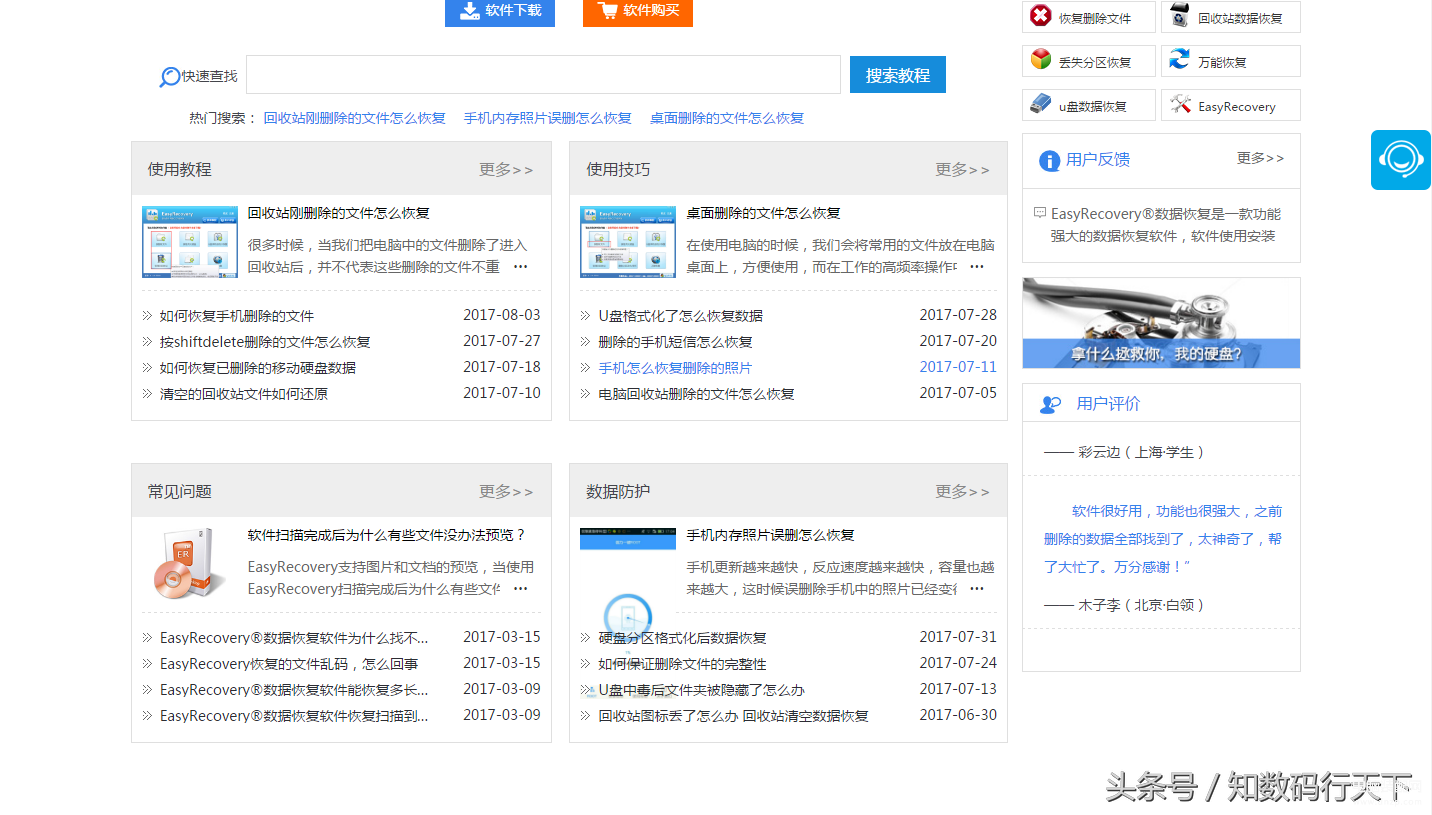The height and width of the screenshot is (815, 1432).
Task: Open article 如何恢复手机删除的文件
Action: 237,316
